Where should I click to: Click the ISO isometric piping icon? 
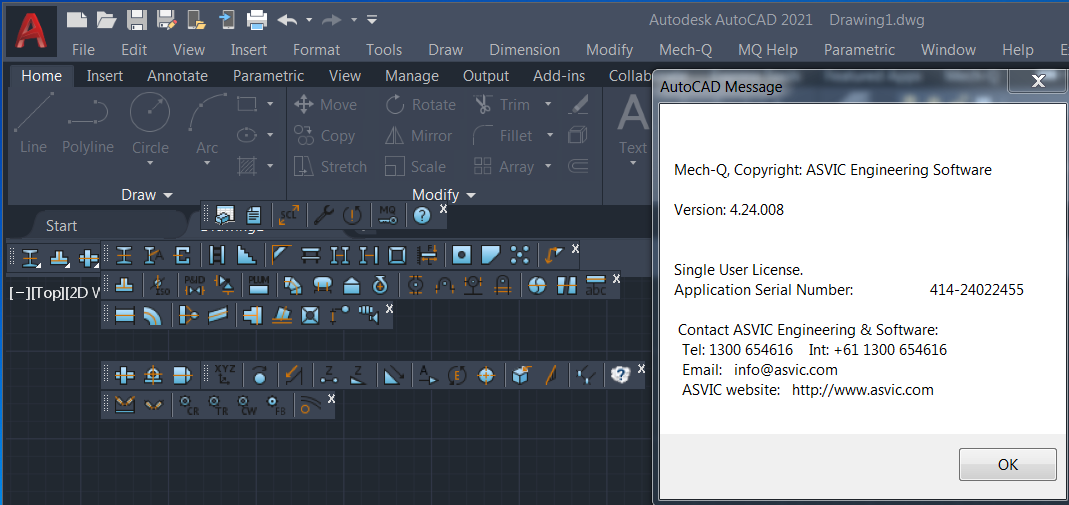[160, 285]
